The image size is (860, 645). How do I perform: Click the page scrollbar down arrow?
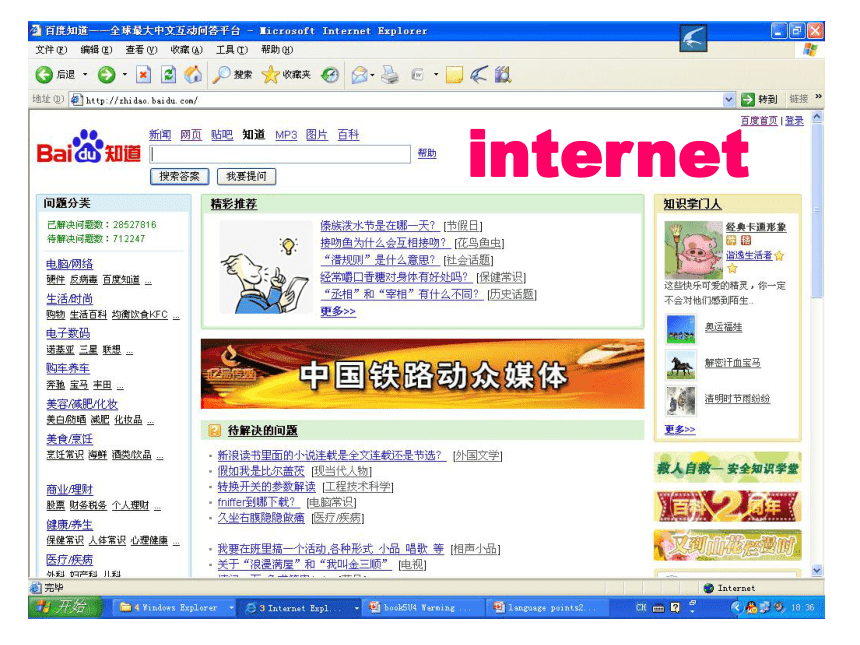[817, 570]
